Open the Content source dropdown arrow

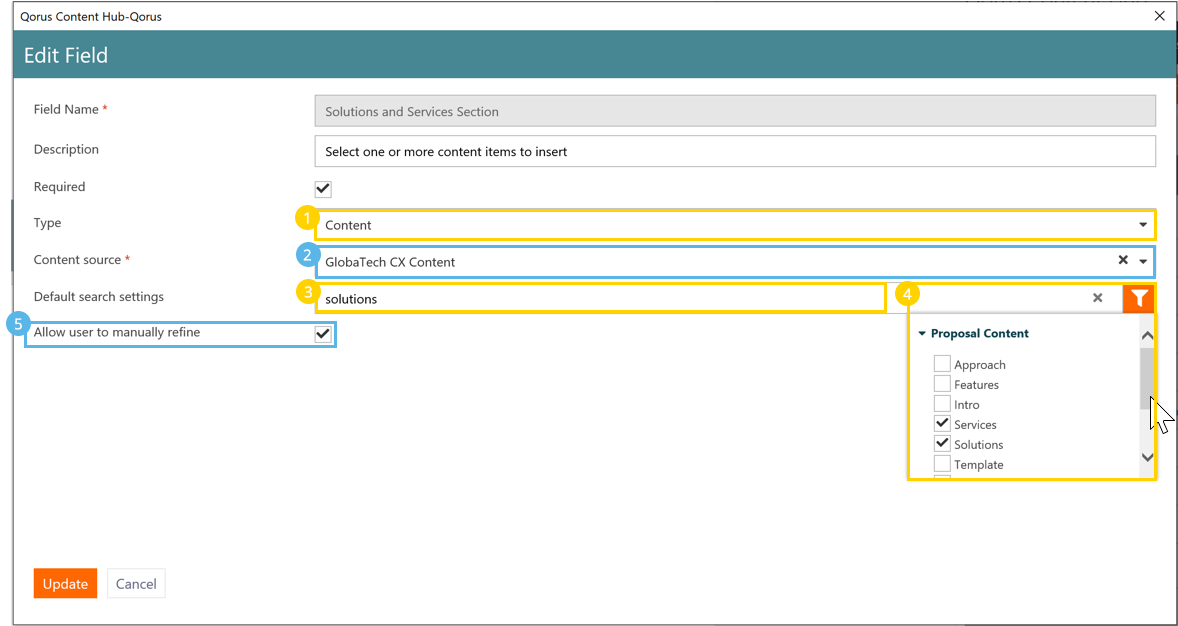(1143, 262)
